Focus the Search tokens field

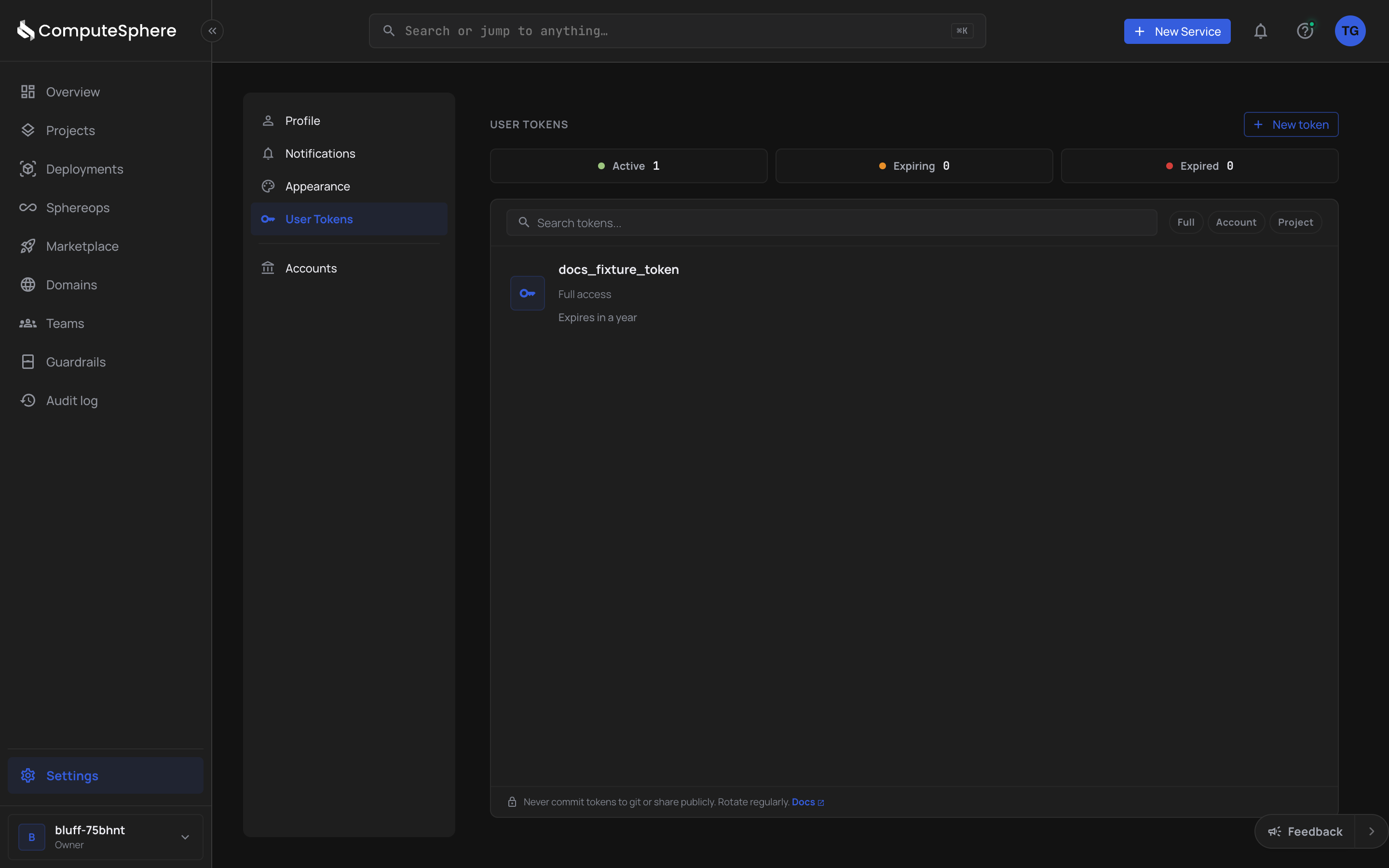(831, 222)
